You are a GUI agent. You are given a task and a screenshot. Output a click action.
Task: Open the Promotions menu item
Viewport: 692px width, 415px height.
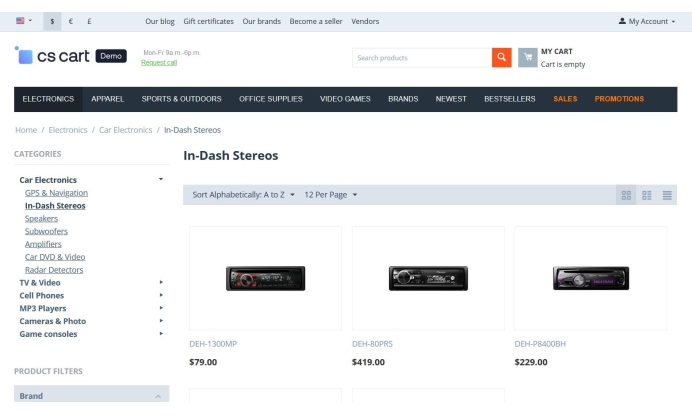(x=619, y=99)
